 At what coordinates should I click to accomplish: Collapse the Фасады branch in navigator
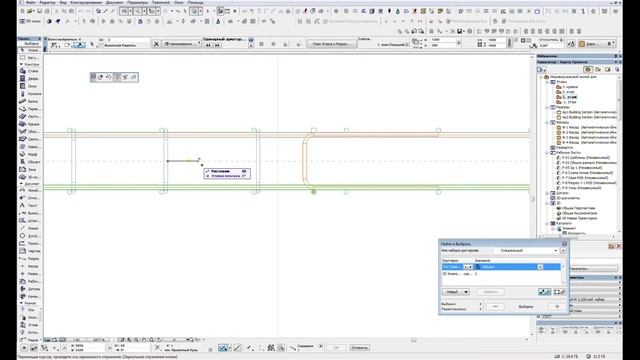547,122
